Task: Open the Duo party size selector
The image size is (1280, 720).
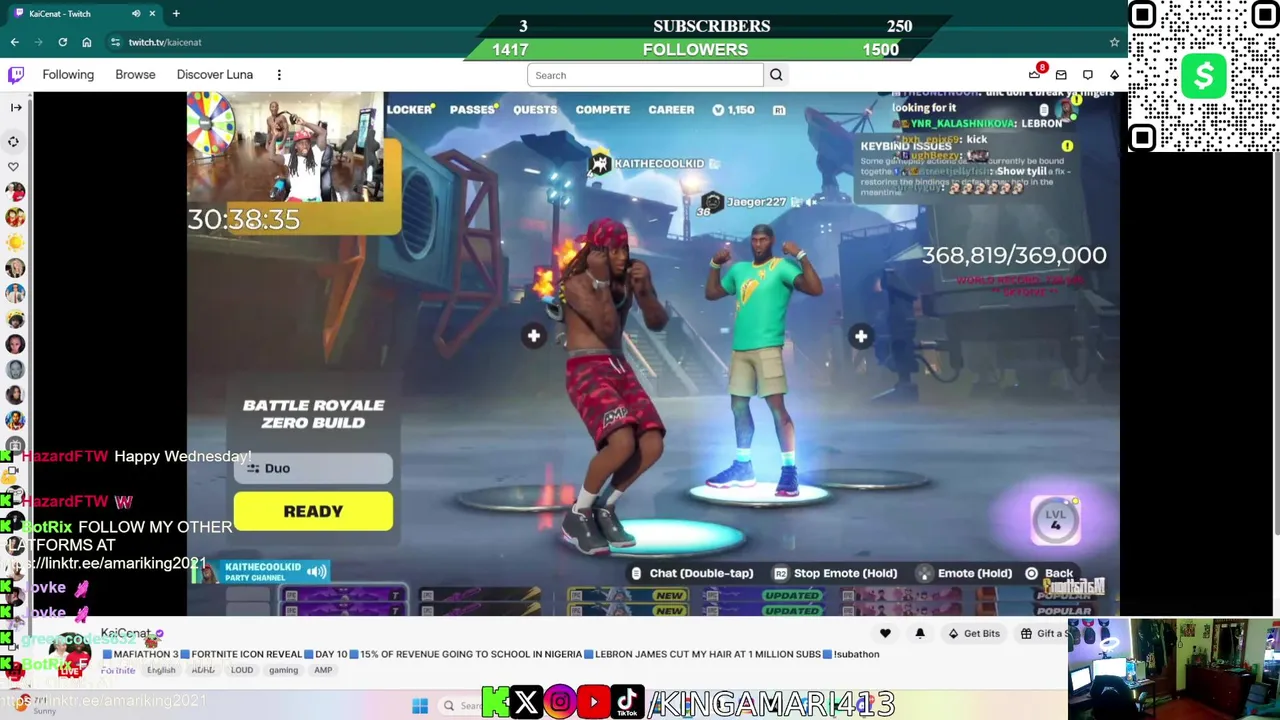Action: point(313,468)
